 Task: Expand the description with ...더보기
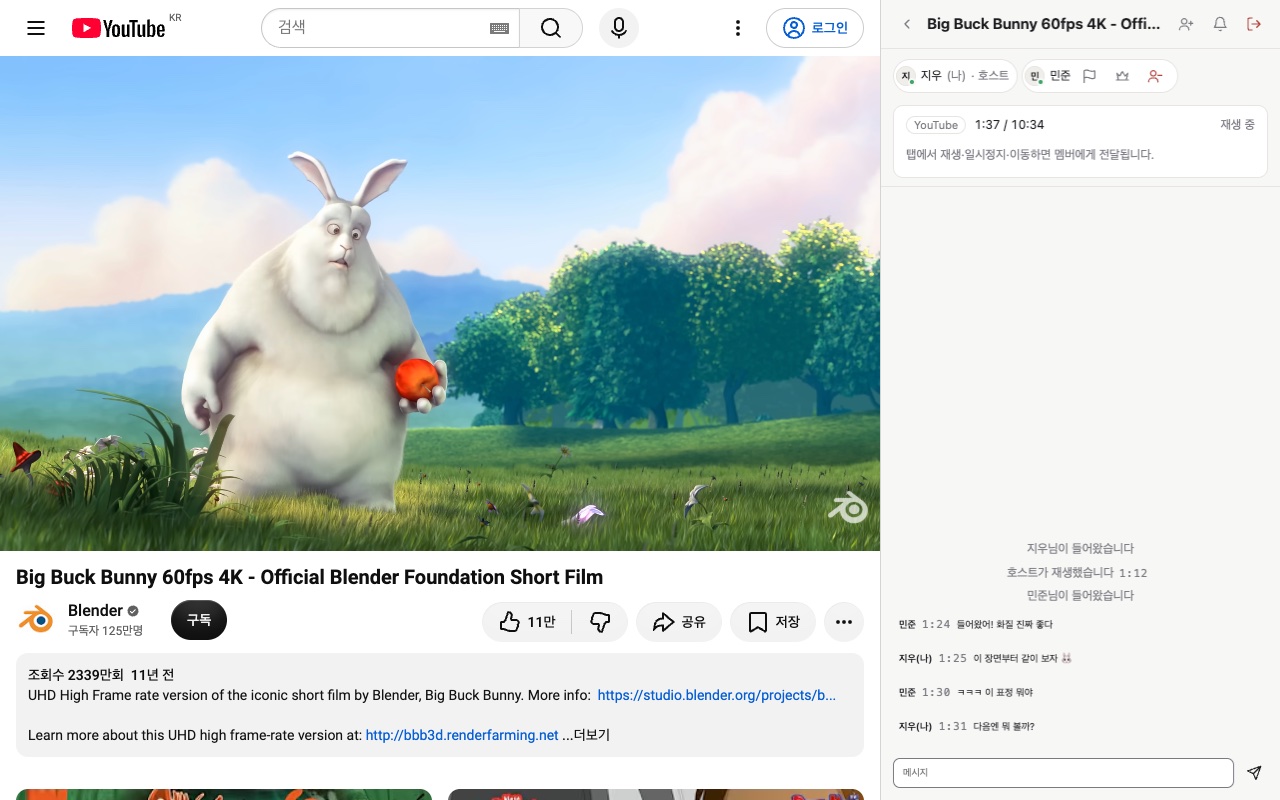click(586, 735)
